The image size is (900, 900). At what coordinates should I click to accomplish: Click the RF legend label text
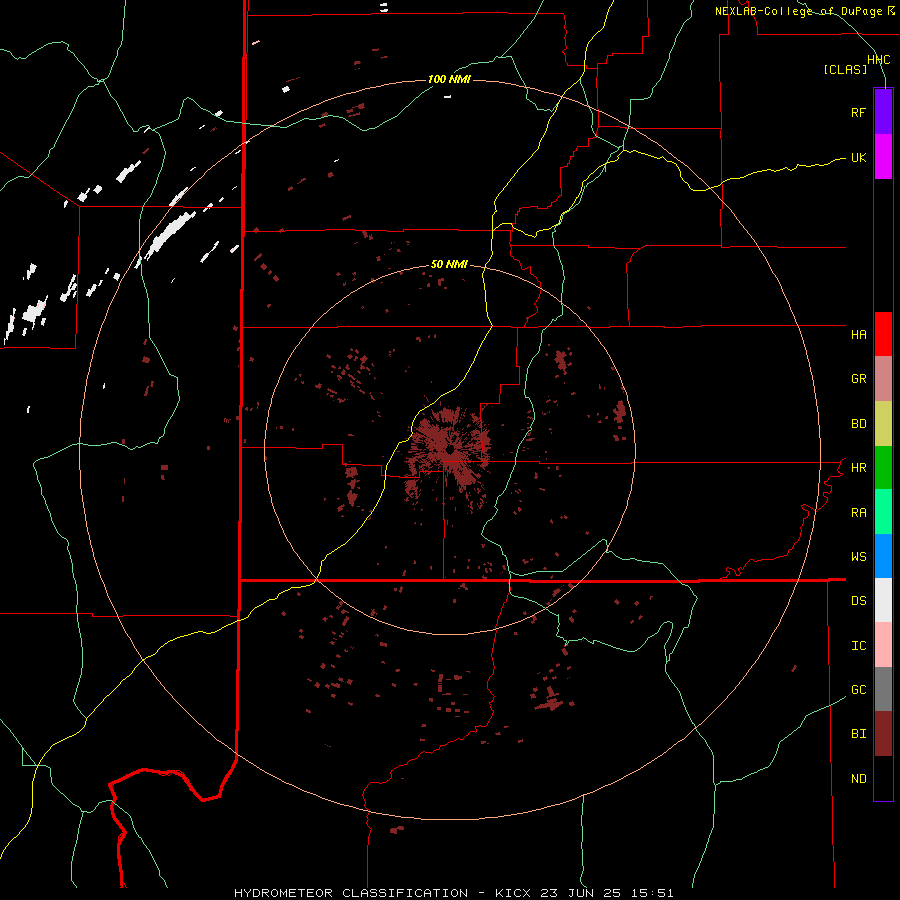(858, 112)
